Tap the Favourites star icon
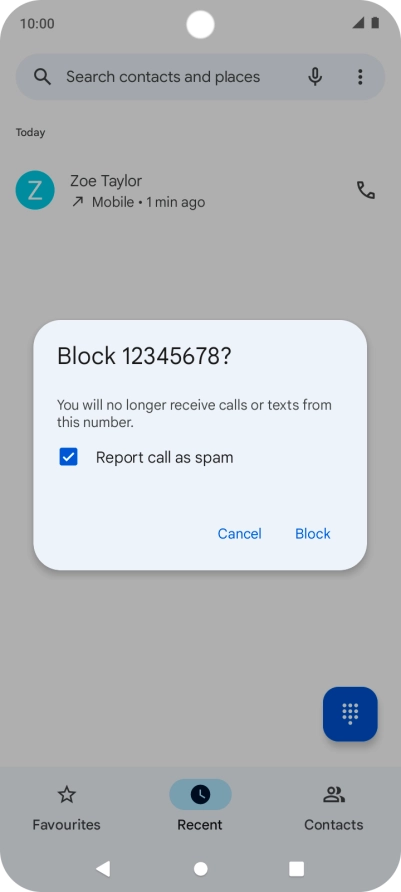Image resolution: width=401 pixels, height=892 pixels. tap(67, 794)
